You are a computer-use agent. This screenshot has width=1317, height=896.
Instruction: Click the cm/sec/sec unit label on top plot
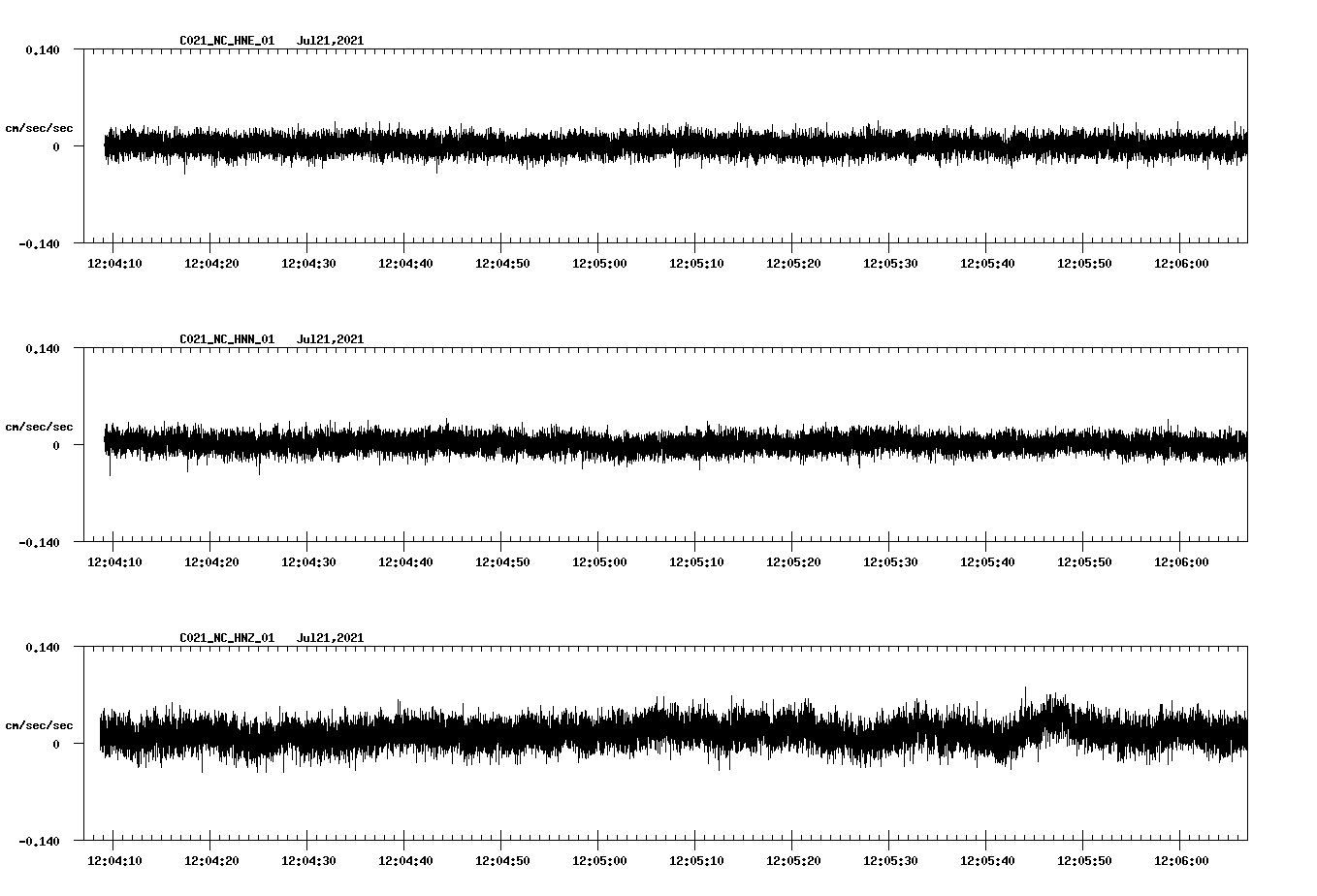(40, 126)
